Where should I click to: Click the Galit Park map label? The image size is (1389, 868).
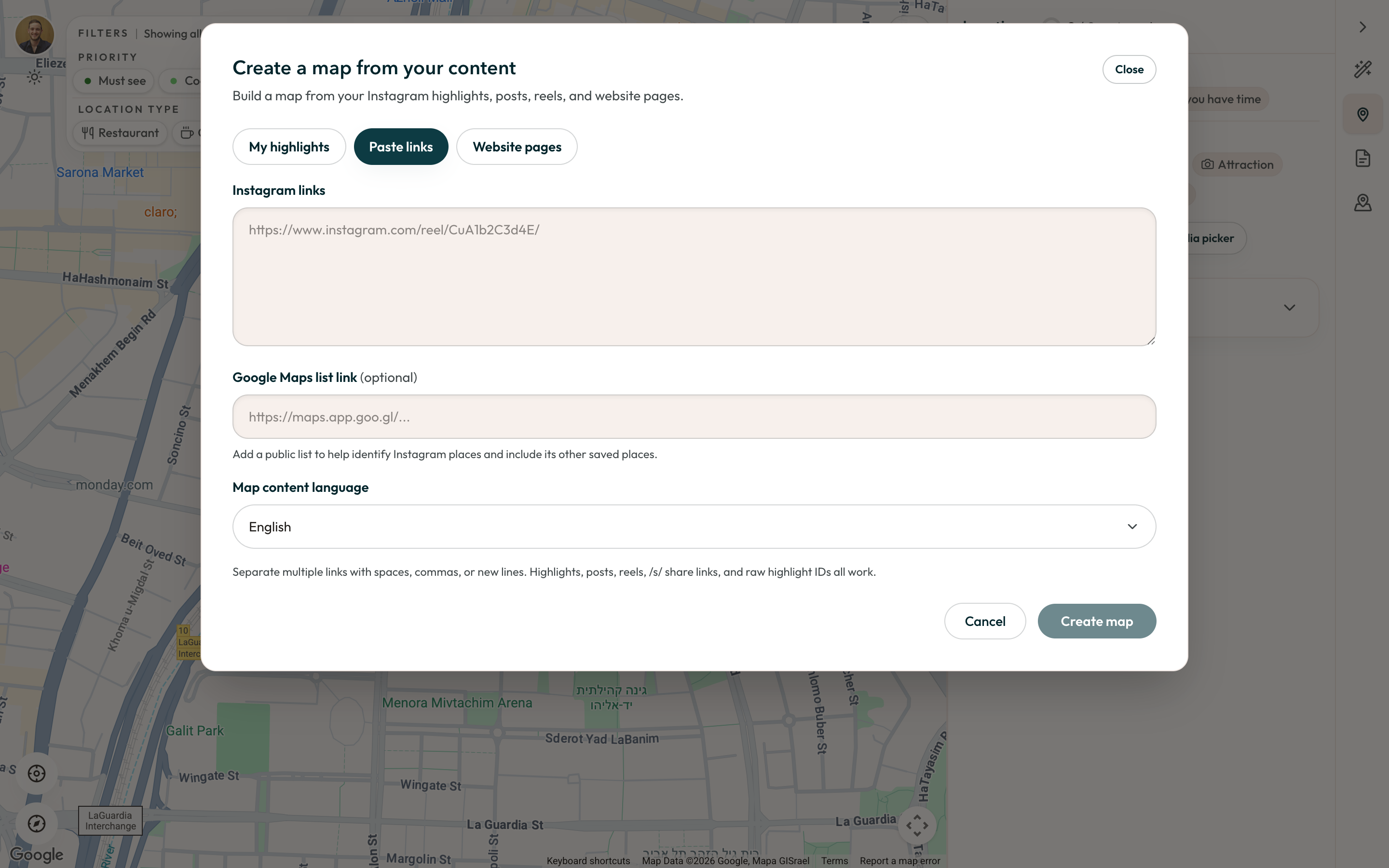click(194, 731)
